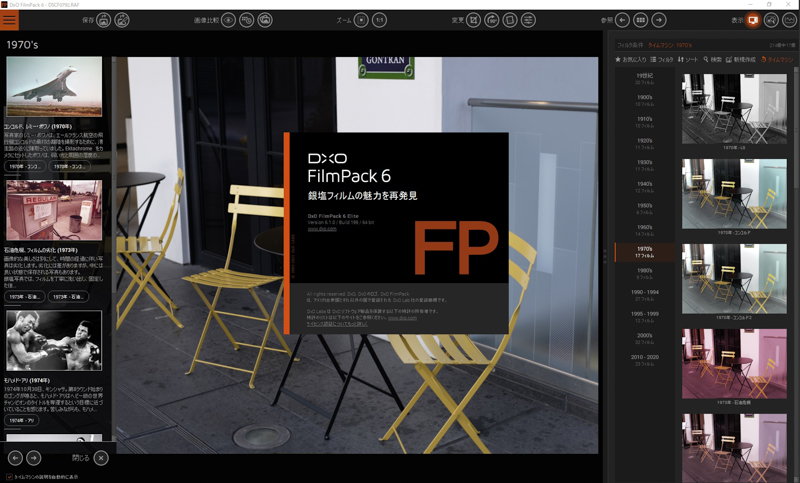
Task: Click the Muhammad Ali boxing photo
Action: (54, 340)
